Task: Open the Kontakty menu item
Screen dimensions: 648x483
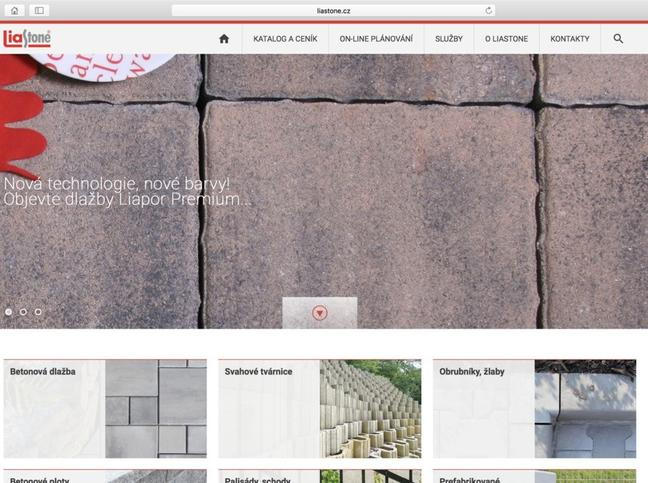Action: [x=569, y=39]
